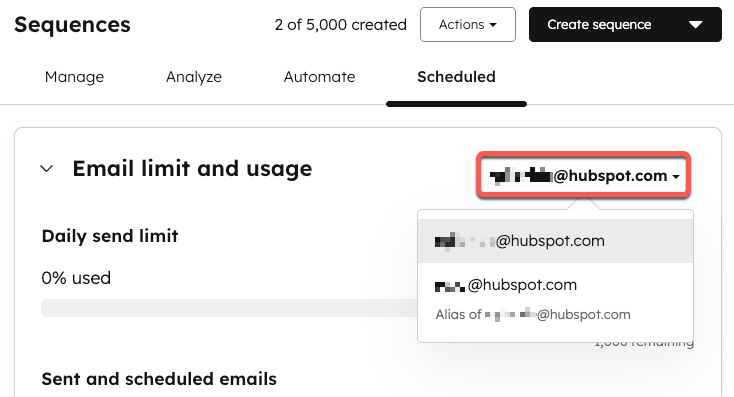Choose the first @hubspot.com email option
The height and width of the screenshot is (397, 734).
click(555, 241)
